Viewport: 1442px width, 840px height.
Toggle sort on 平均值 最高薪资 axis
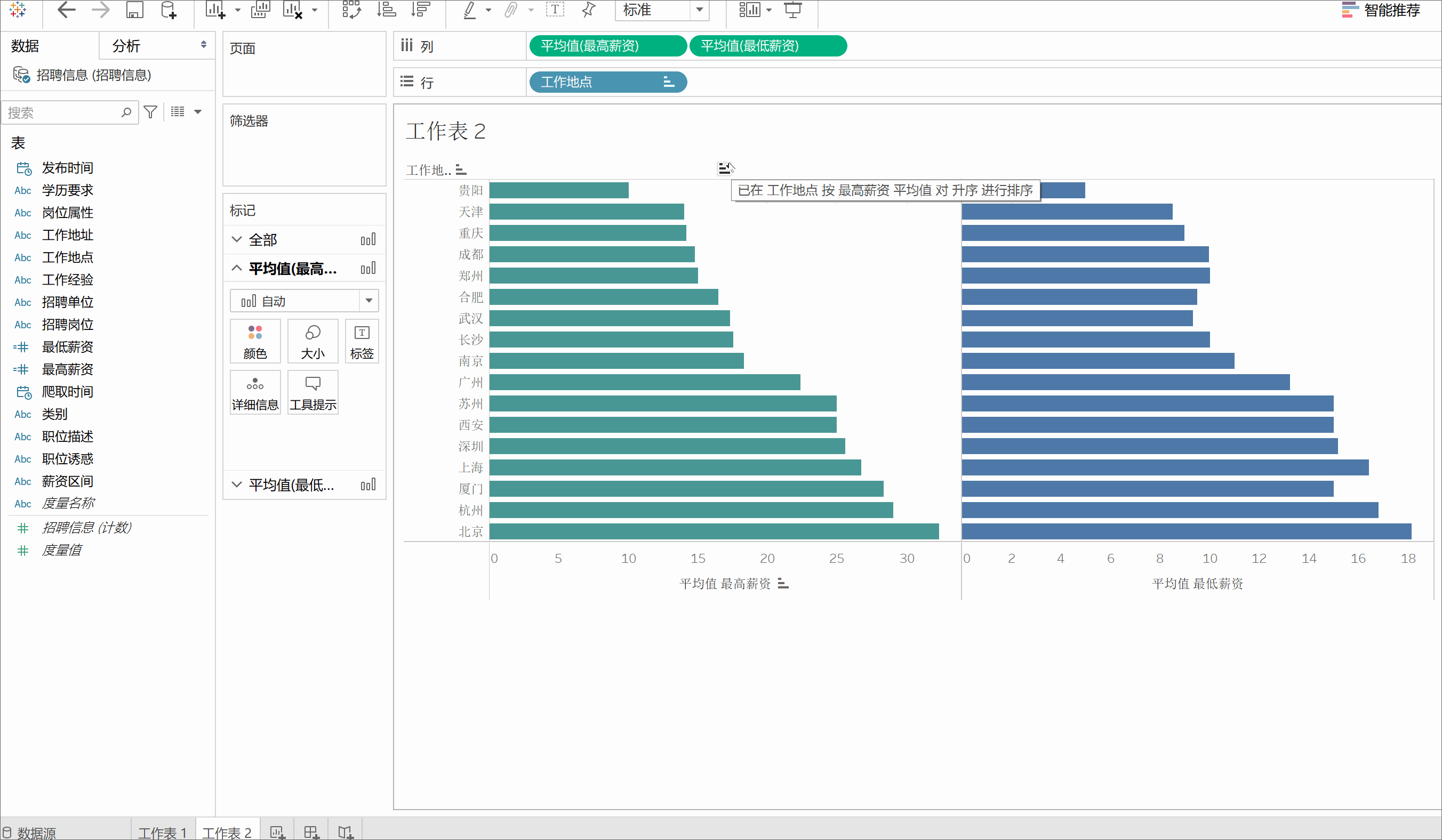click(x=783, y=584)
